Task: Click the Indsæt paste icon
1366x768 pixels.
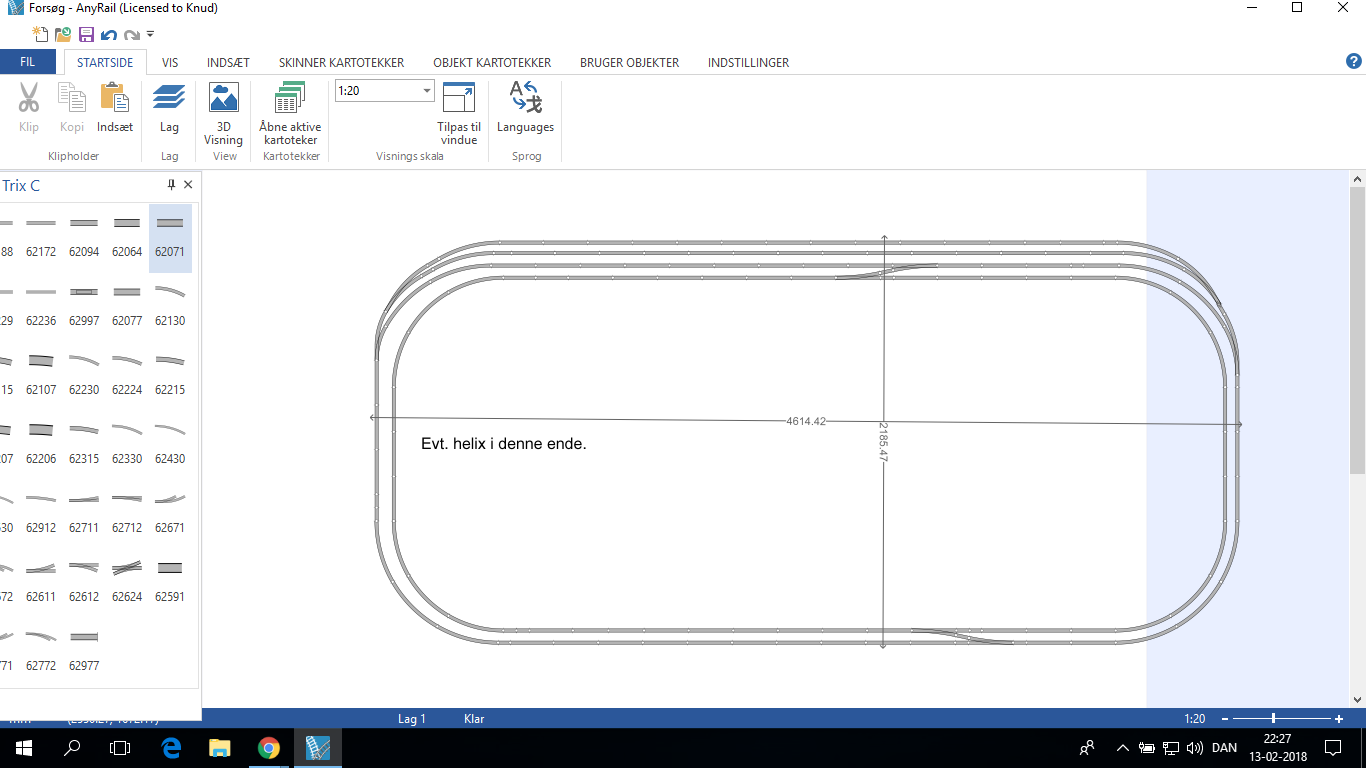Action: [115, 98]
